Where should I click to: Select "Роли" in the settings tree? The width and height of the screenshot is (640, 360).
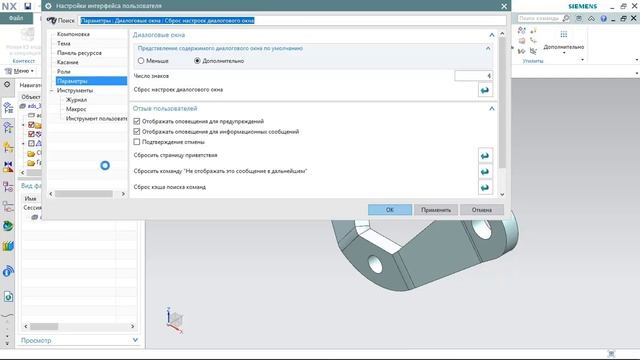pyautogui.click(x=64, y=71)
